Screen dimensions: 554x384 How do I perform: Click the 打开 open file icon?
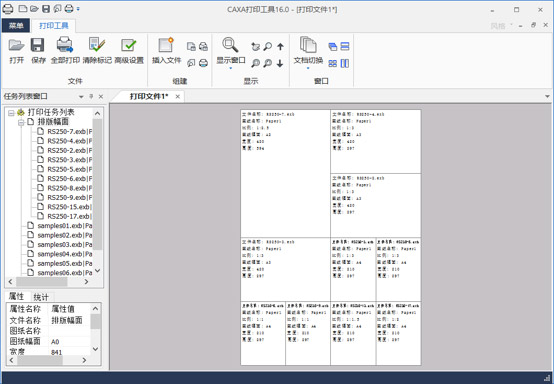[x=16, y=45]
